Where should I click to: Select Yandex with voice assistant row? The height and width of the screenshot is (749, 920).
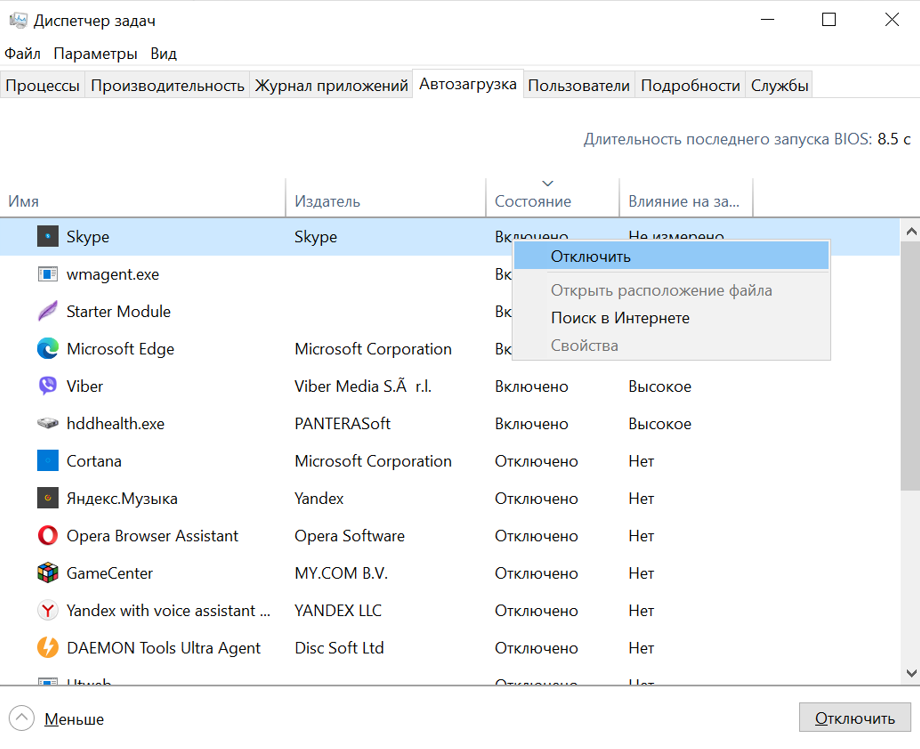tap(449, 611)
